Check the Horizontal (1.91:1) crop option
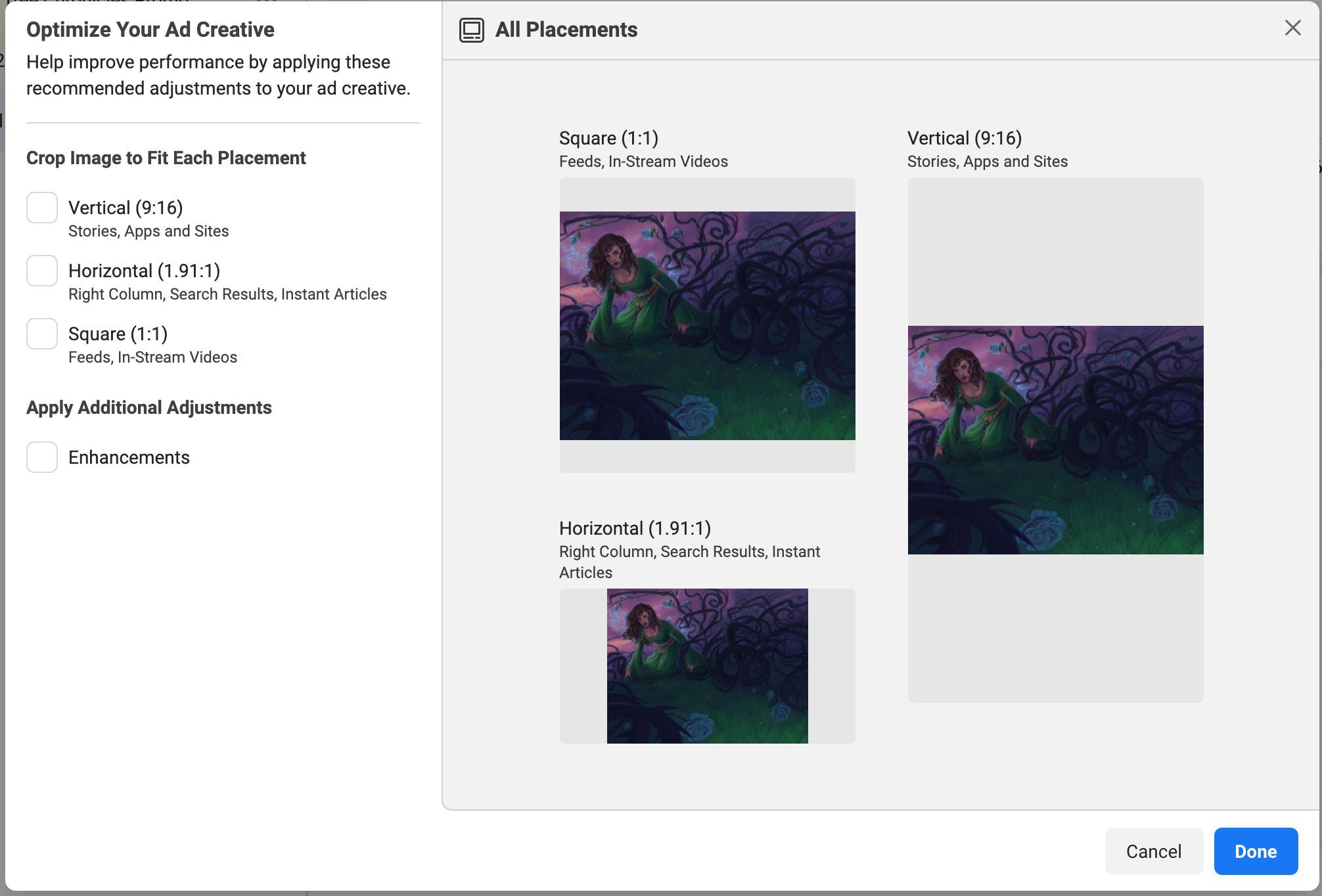 tap(42, 271)
